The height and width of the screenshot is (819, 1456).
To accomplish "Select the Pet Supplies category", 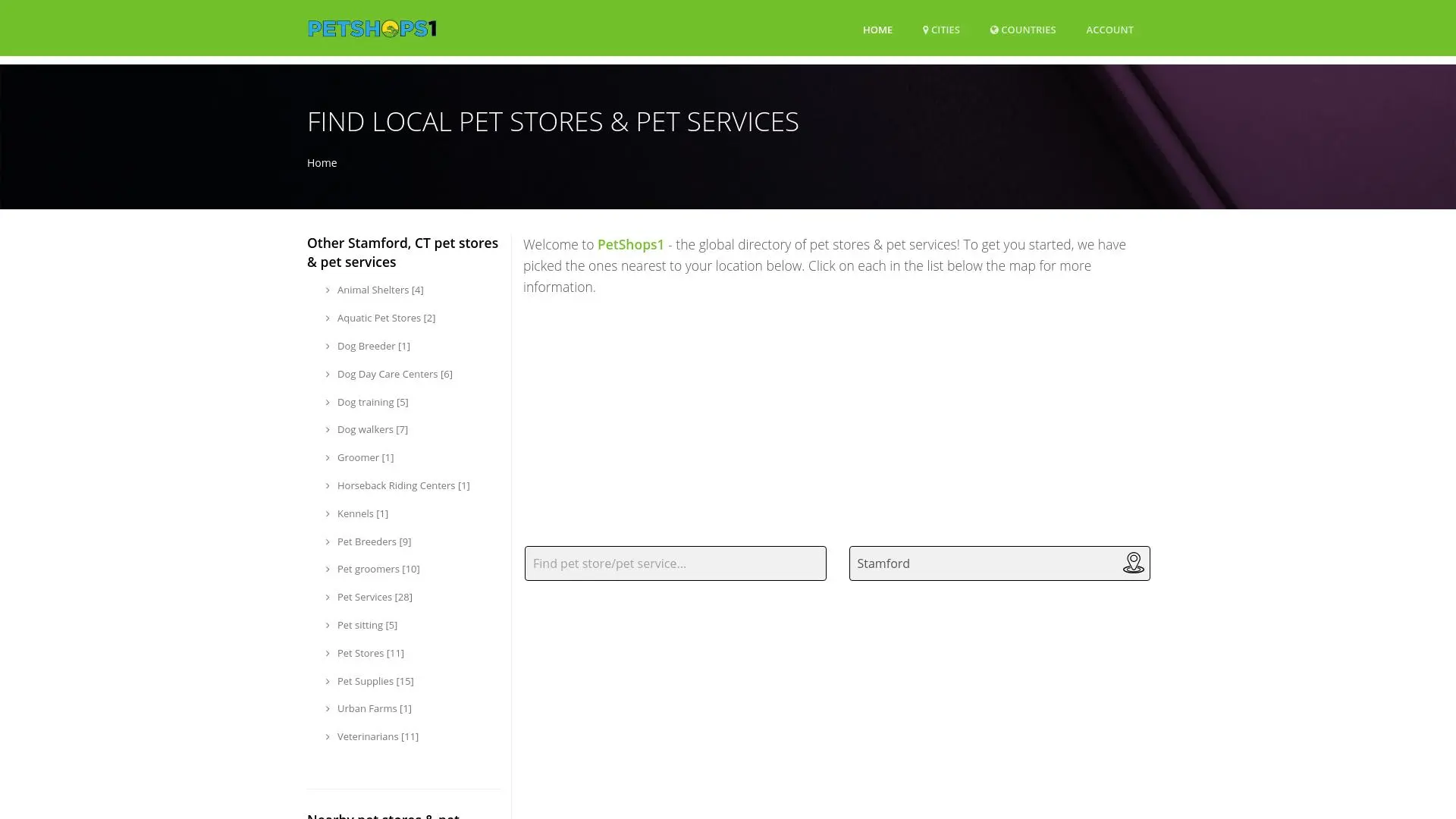I will [375, 681].
